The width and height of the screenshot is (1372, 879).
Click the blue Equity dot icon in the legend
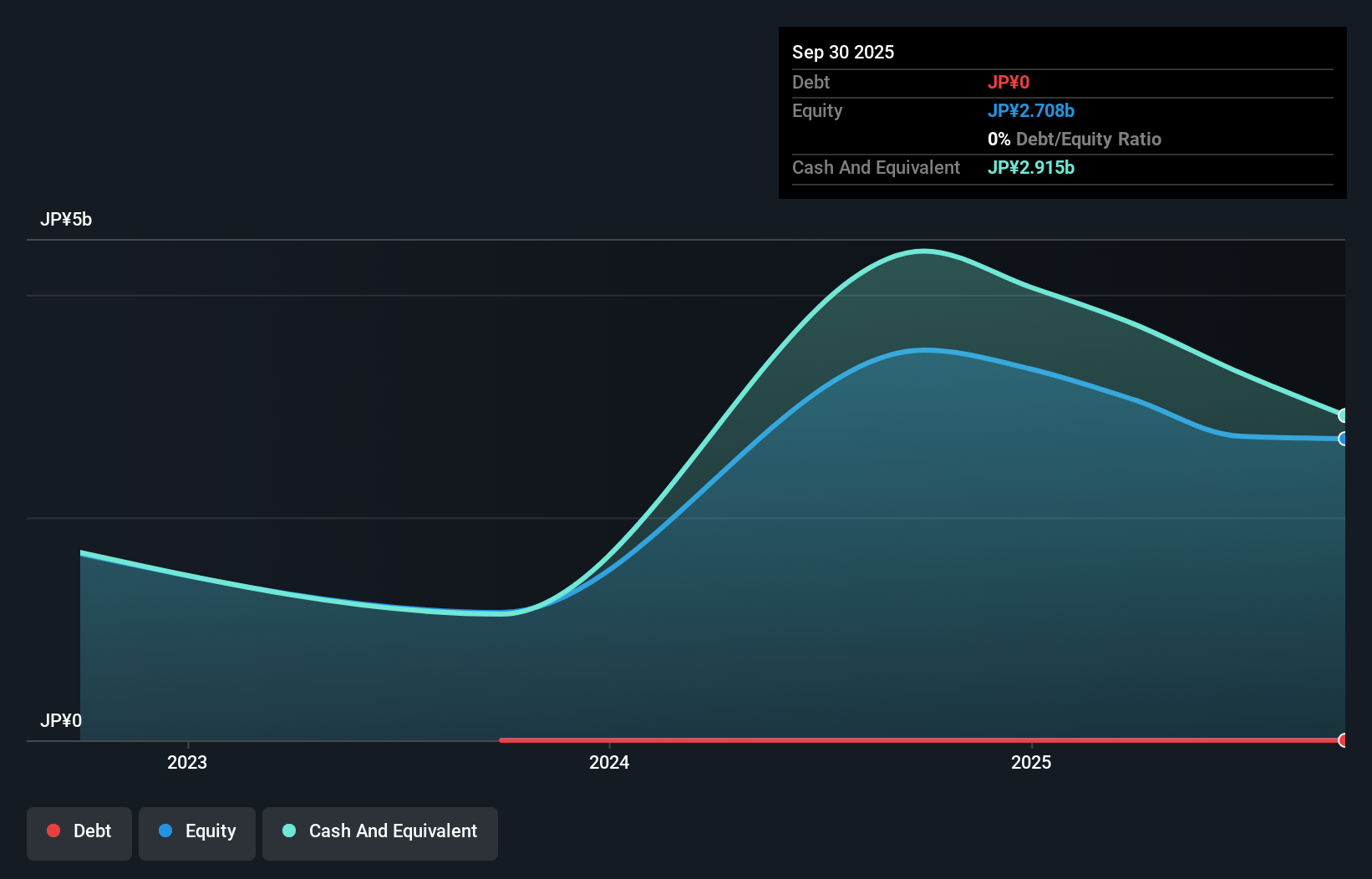click(166, 831)
